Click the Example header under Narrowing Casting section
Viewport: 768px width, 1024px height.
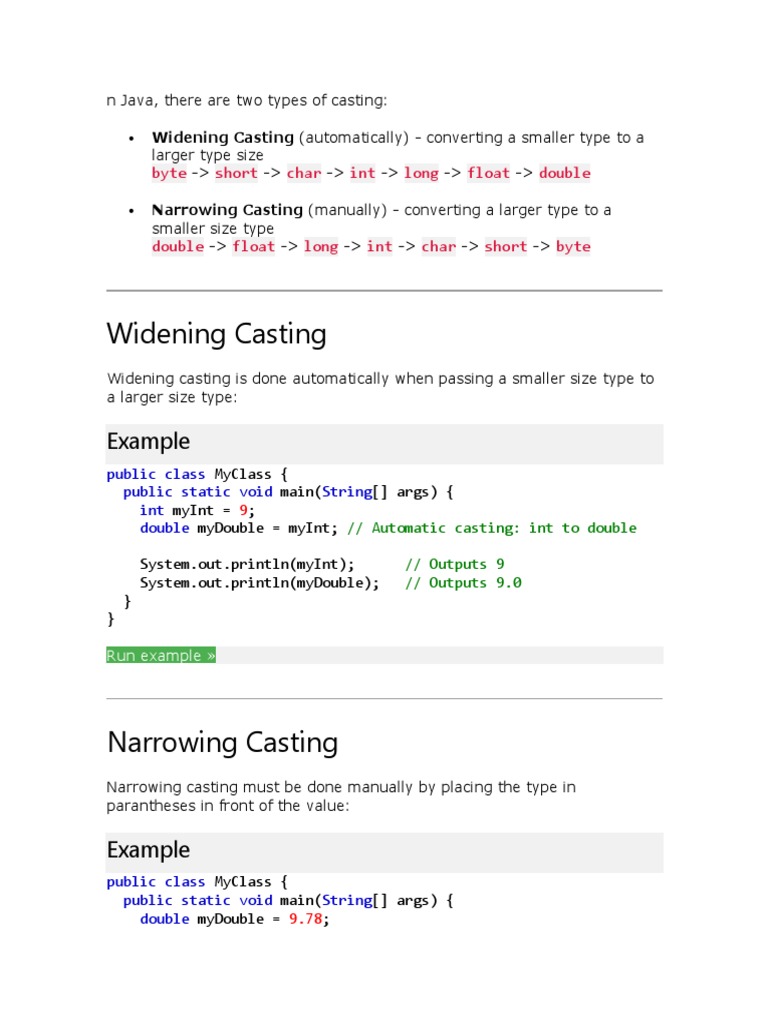tap(148, 851)
